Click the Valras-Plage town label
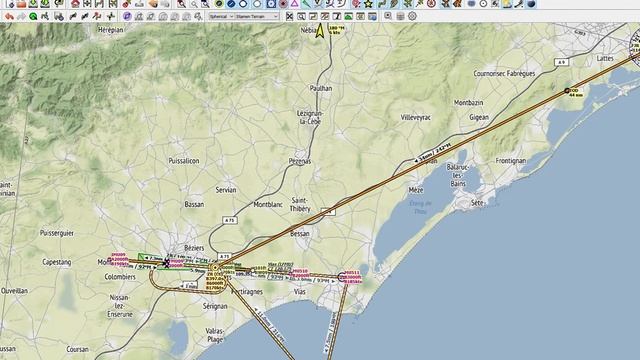640x360 pixels. click(x=215, y=335)
